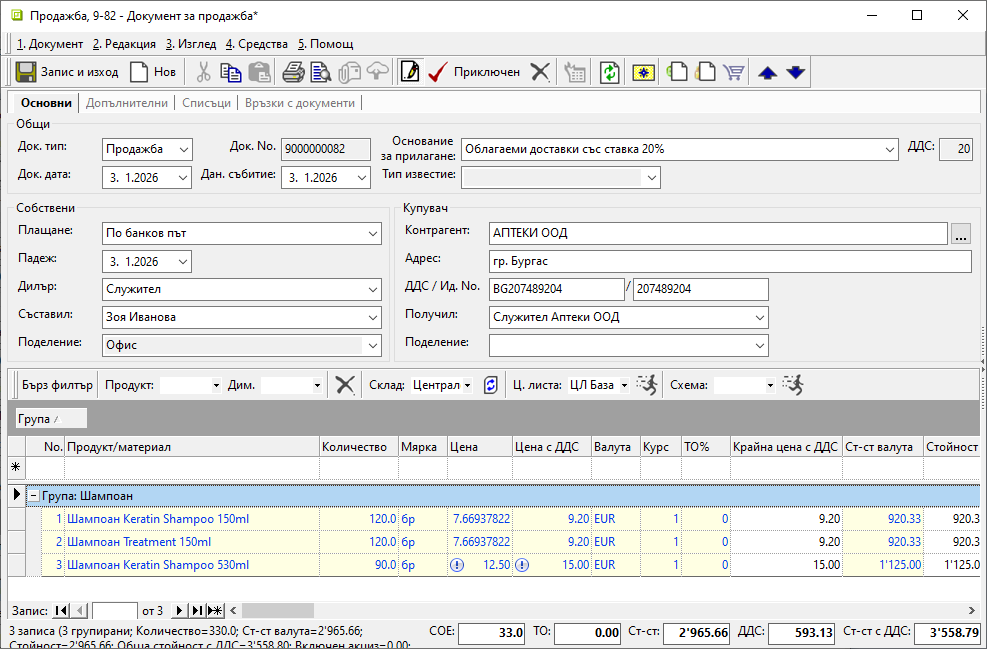Image resolution: width=987 pixels, height=649 pixels.
Task: Expand the Док. тип dropdown
Action: 182,149
